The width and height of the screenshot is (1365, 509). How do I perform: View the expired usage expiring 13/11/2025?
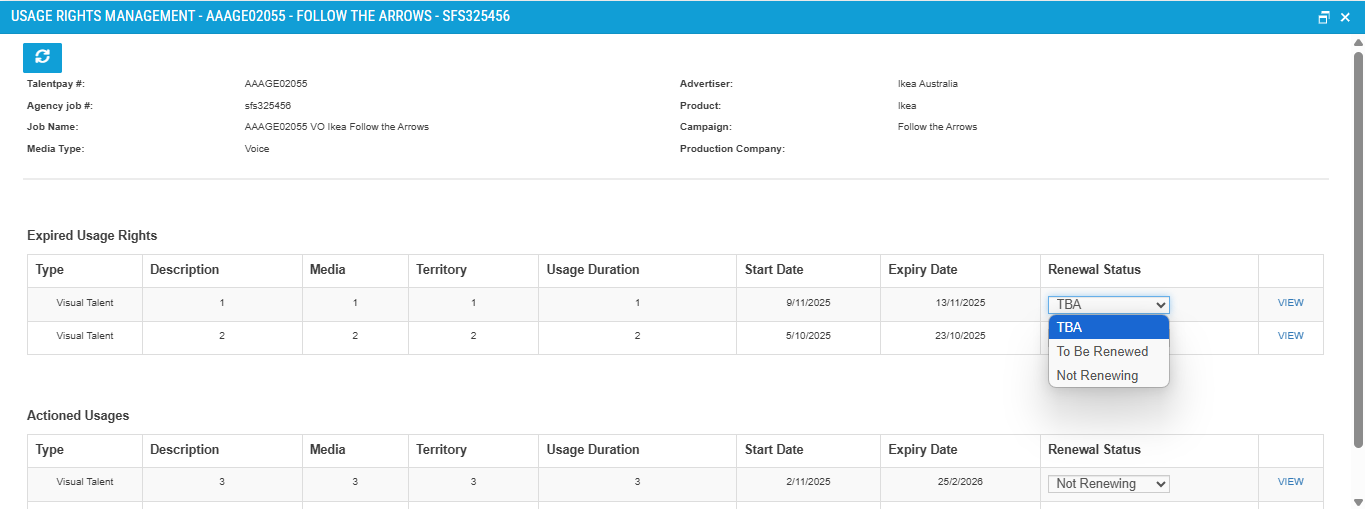click(x=1290, y=303)
